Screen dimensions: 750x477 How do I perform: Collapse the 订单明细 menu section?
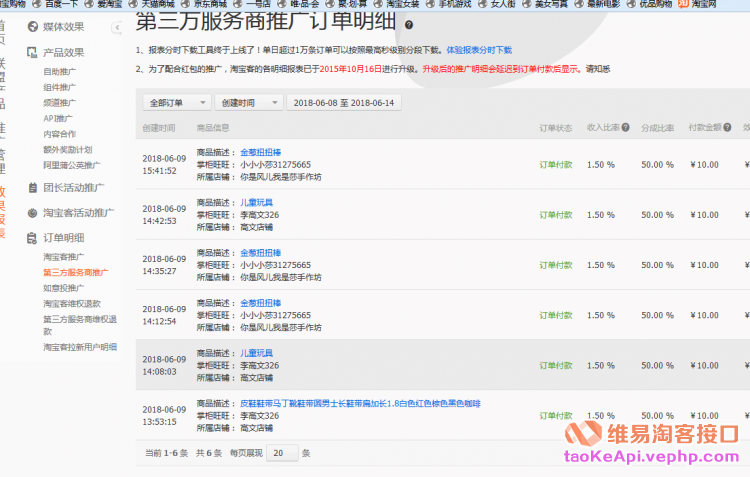click(x=64, y=238)
